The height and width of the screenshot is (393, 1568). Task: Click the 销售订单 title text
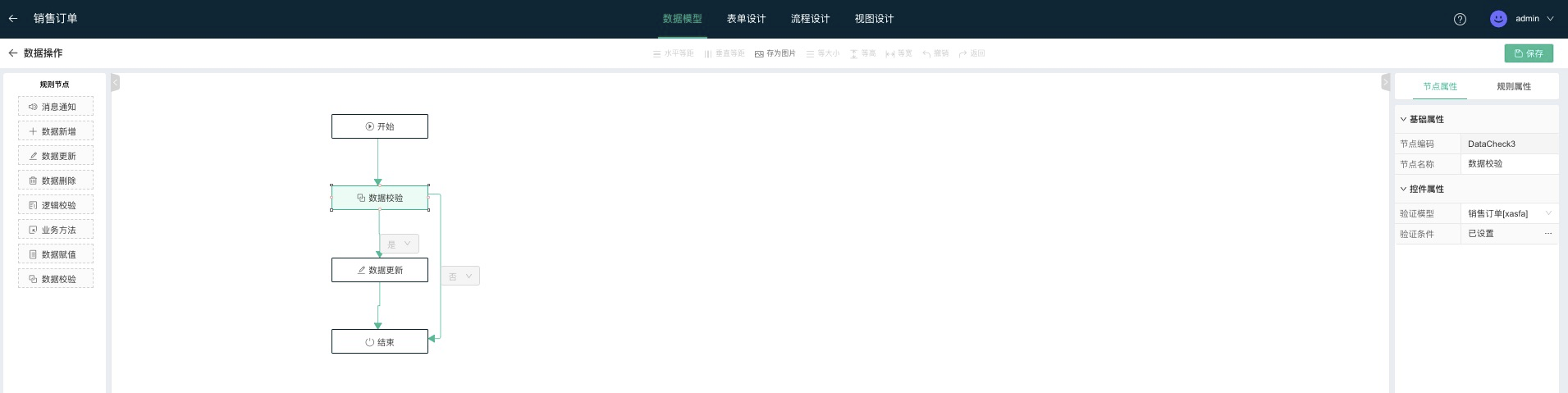pos(56,18)
